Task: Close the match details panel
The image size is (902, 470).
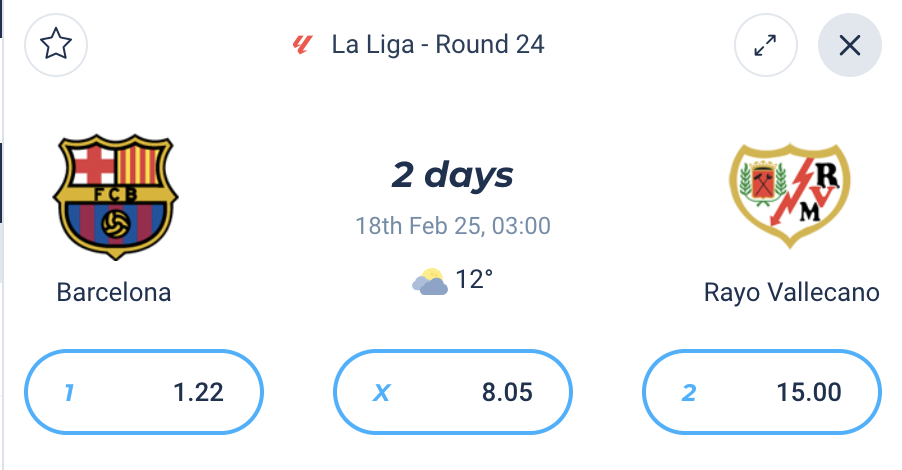Action: click(849, 45)
